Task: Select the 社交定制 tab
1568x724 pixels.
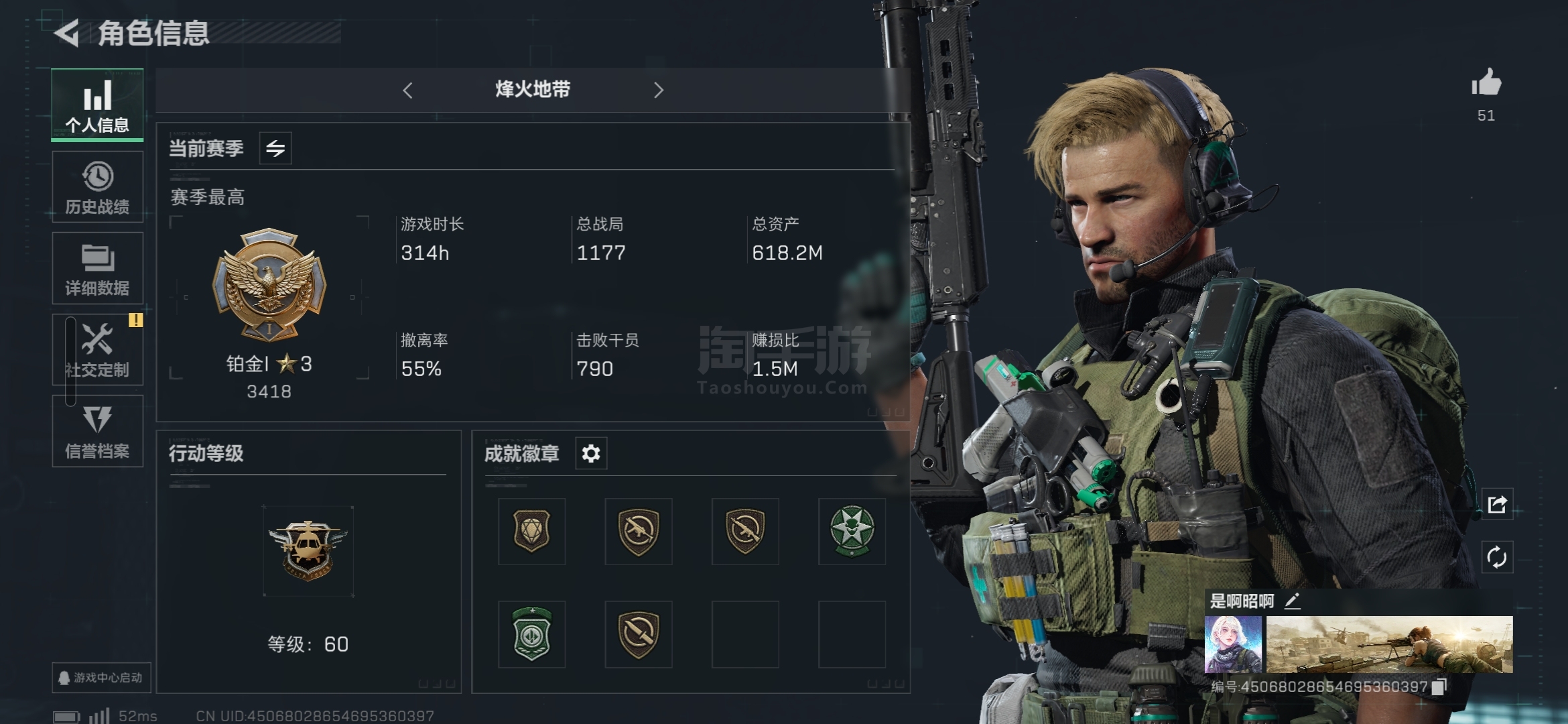Action: click(x=98, y=349)
